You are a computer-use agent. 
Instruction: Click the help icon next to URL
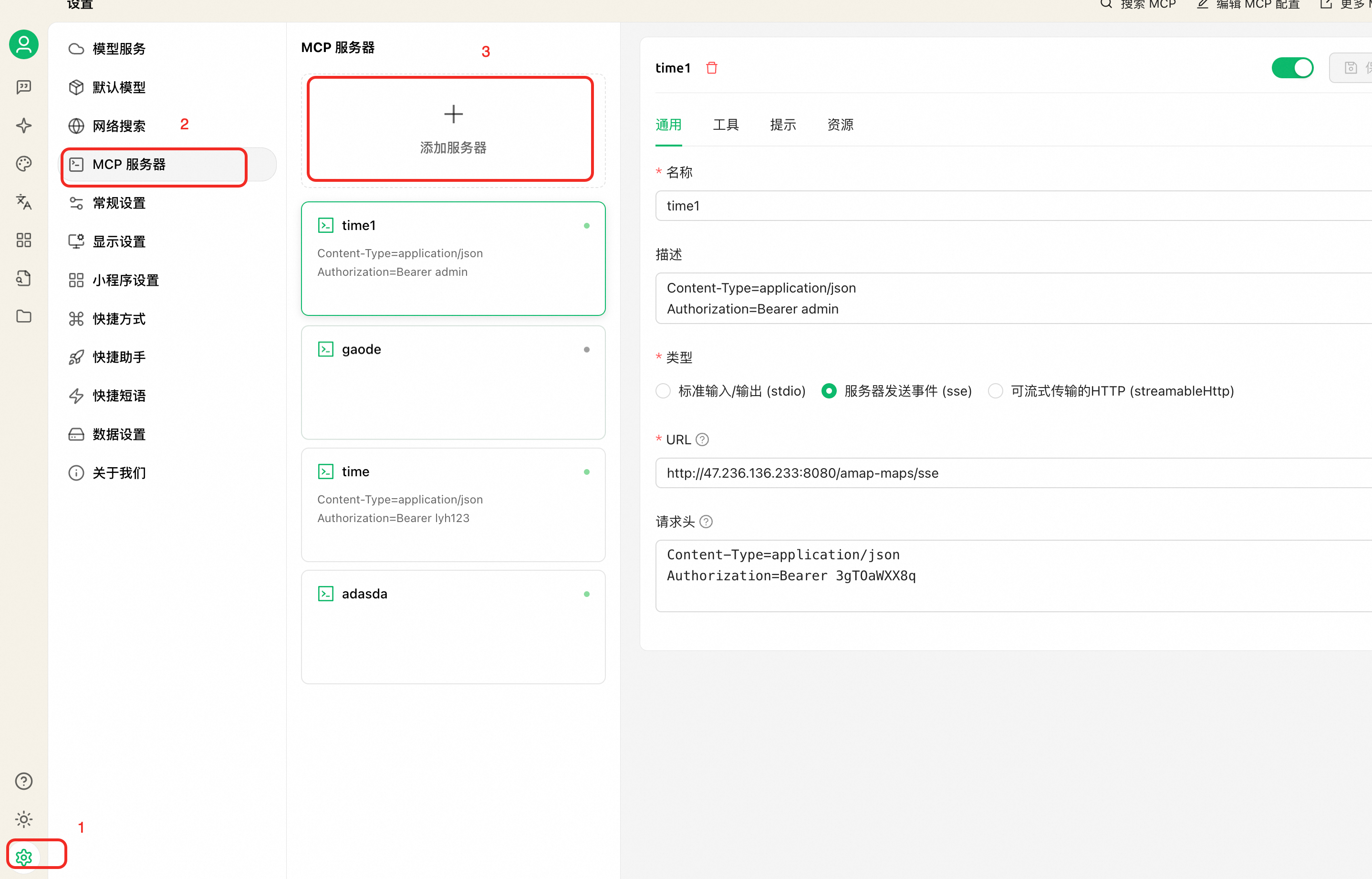pyautogui.click(x=702, y=439)
